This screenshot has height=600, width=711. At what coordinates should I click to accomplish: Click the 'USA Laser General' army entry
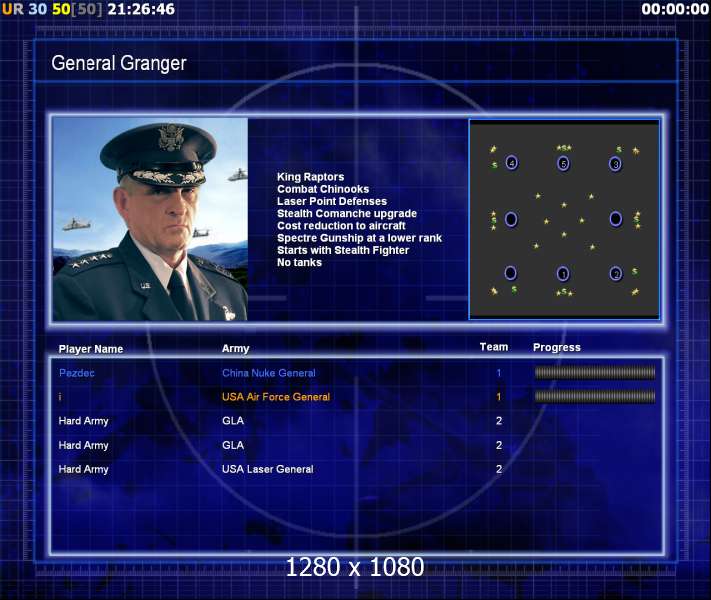click(x=268, y=469)
